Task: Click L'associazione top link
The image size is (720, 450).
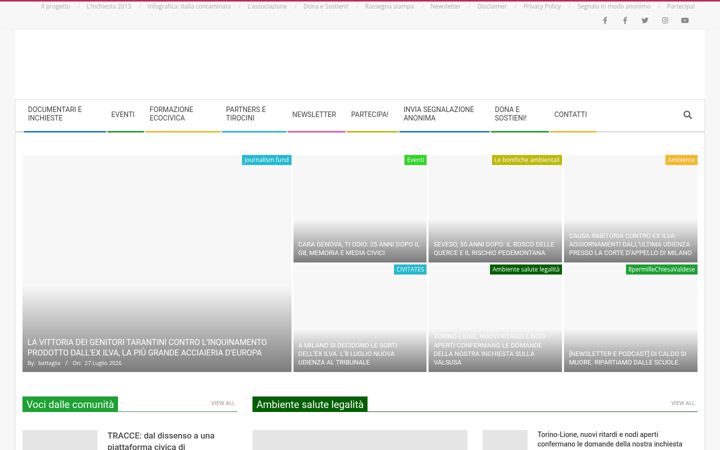Action: coord(267,6)
